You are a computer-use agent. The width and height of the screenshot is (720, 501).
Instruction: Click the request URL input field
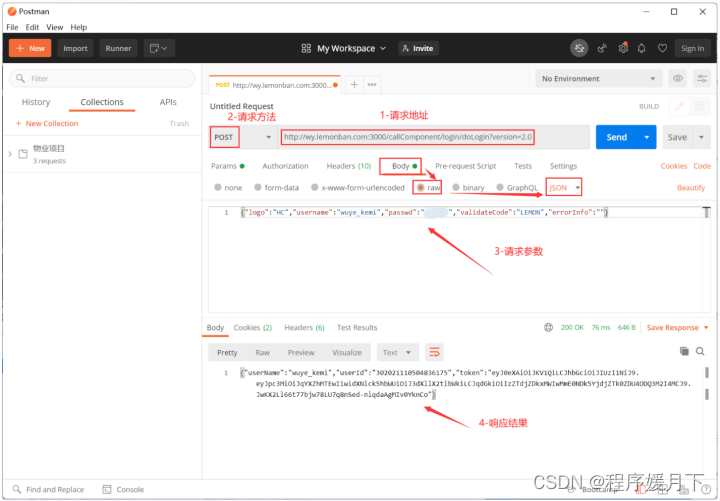coord(433,137)
